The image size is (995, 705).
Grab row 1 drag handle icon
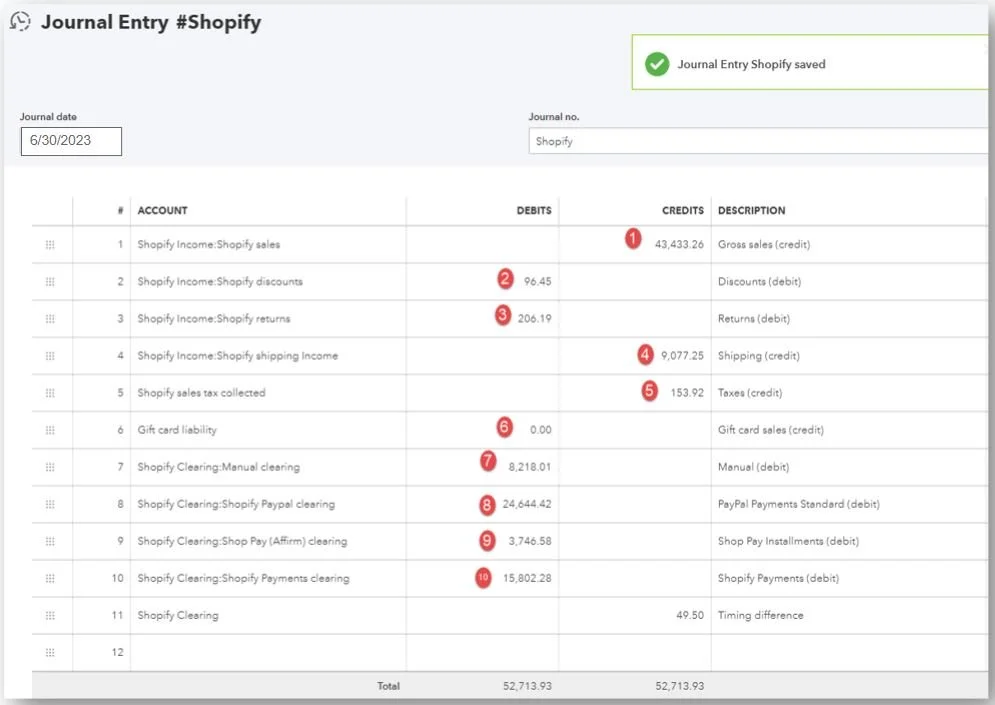[x=50, y=244]
